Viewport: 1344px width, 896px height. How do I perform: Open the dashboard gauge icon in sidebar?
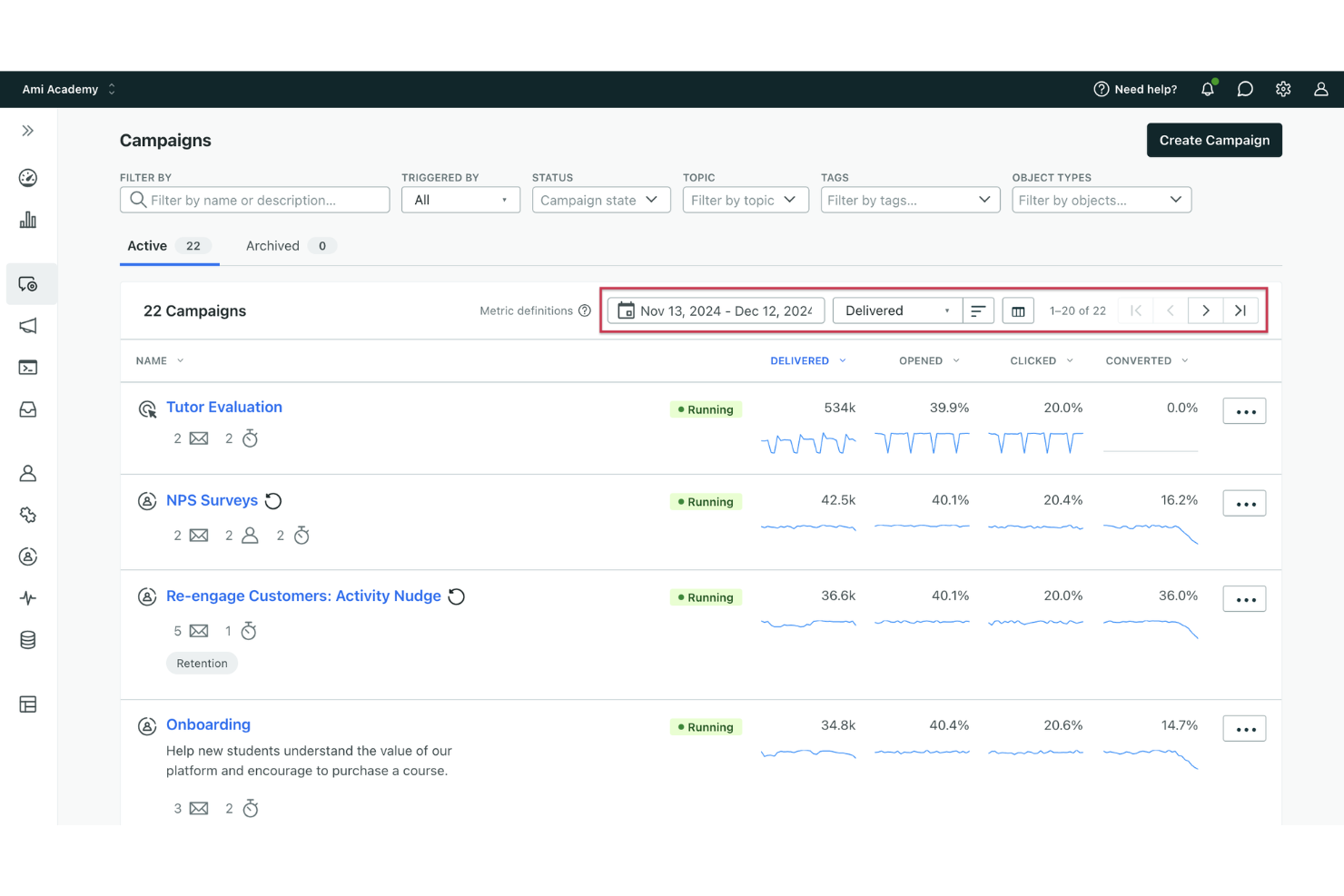click(x=28, y=178)
